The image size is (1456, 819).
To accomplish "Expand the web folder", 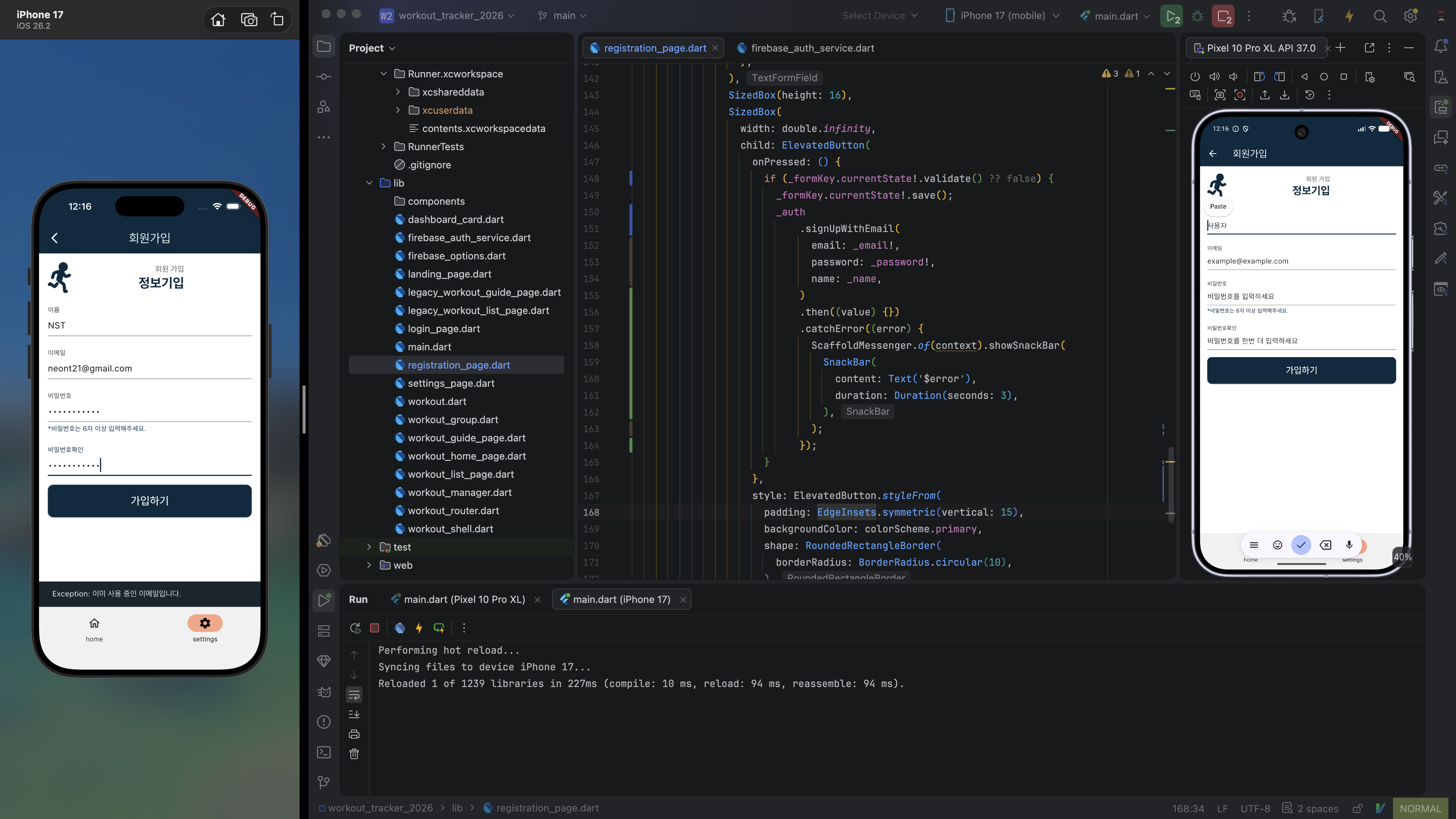I will [x=369, y=565].
